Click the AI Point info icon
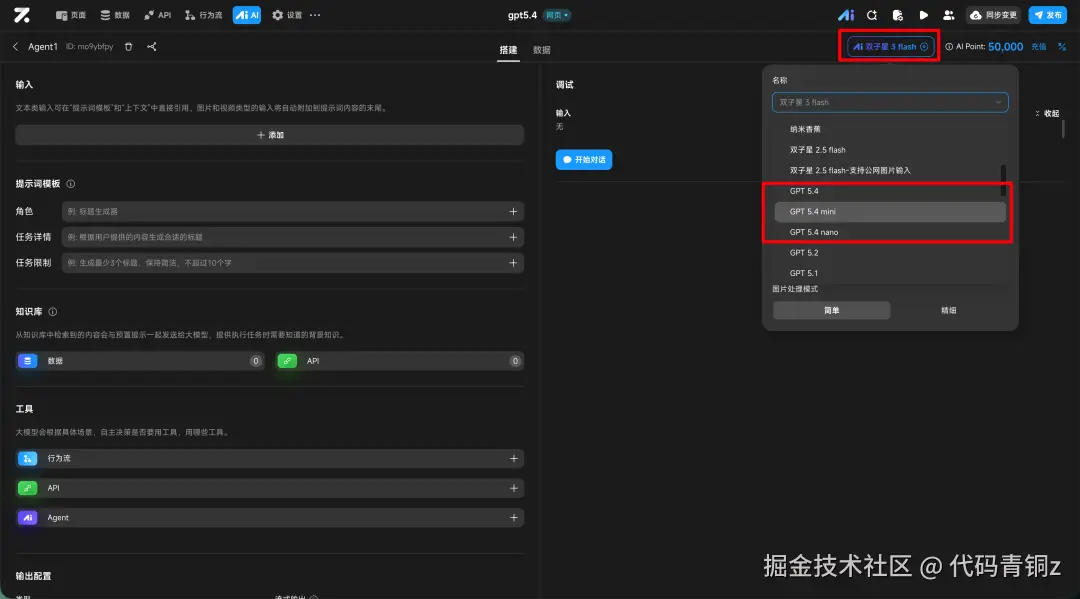The width and height of the screenshot is (1080, 599). (x=949, y=47)
